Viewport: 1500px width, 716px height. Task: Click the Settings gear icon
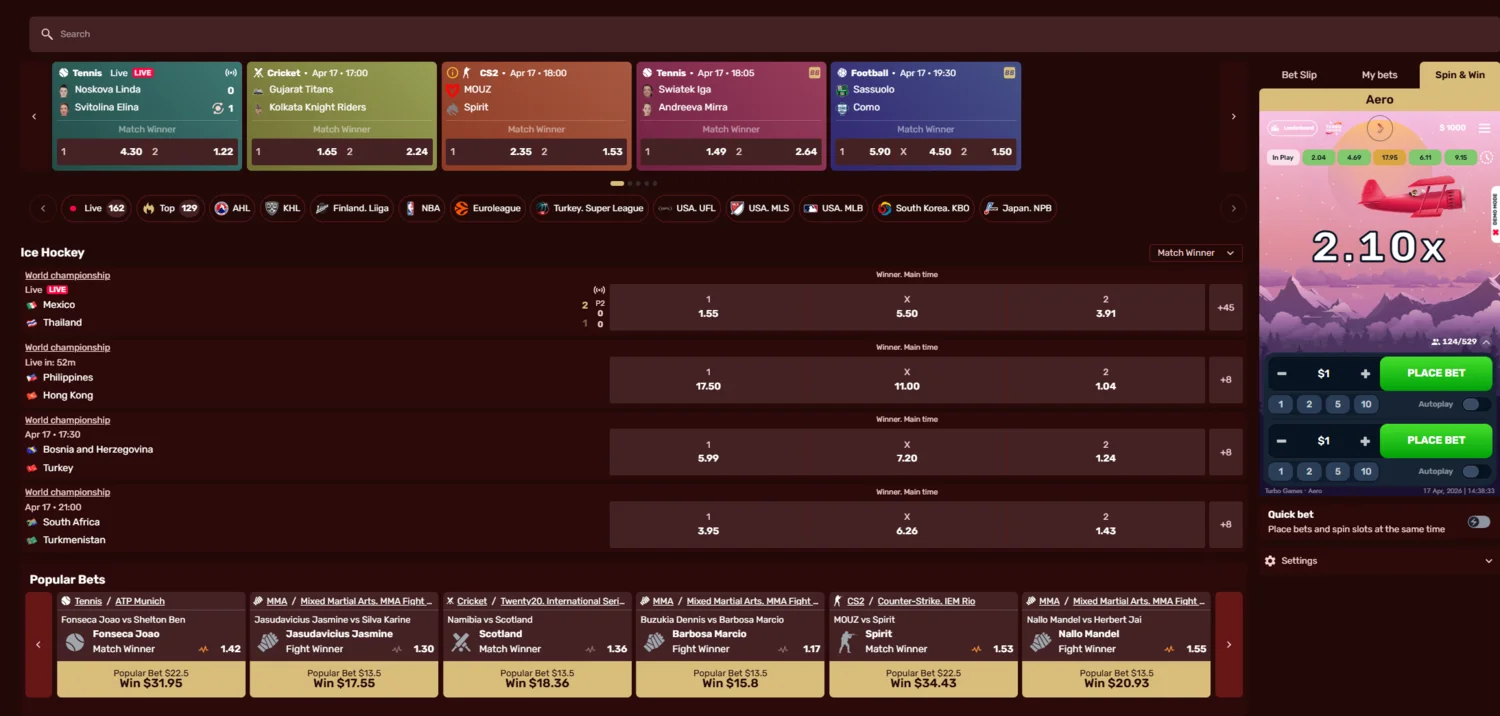(x=1270, y=561)
